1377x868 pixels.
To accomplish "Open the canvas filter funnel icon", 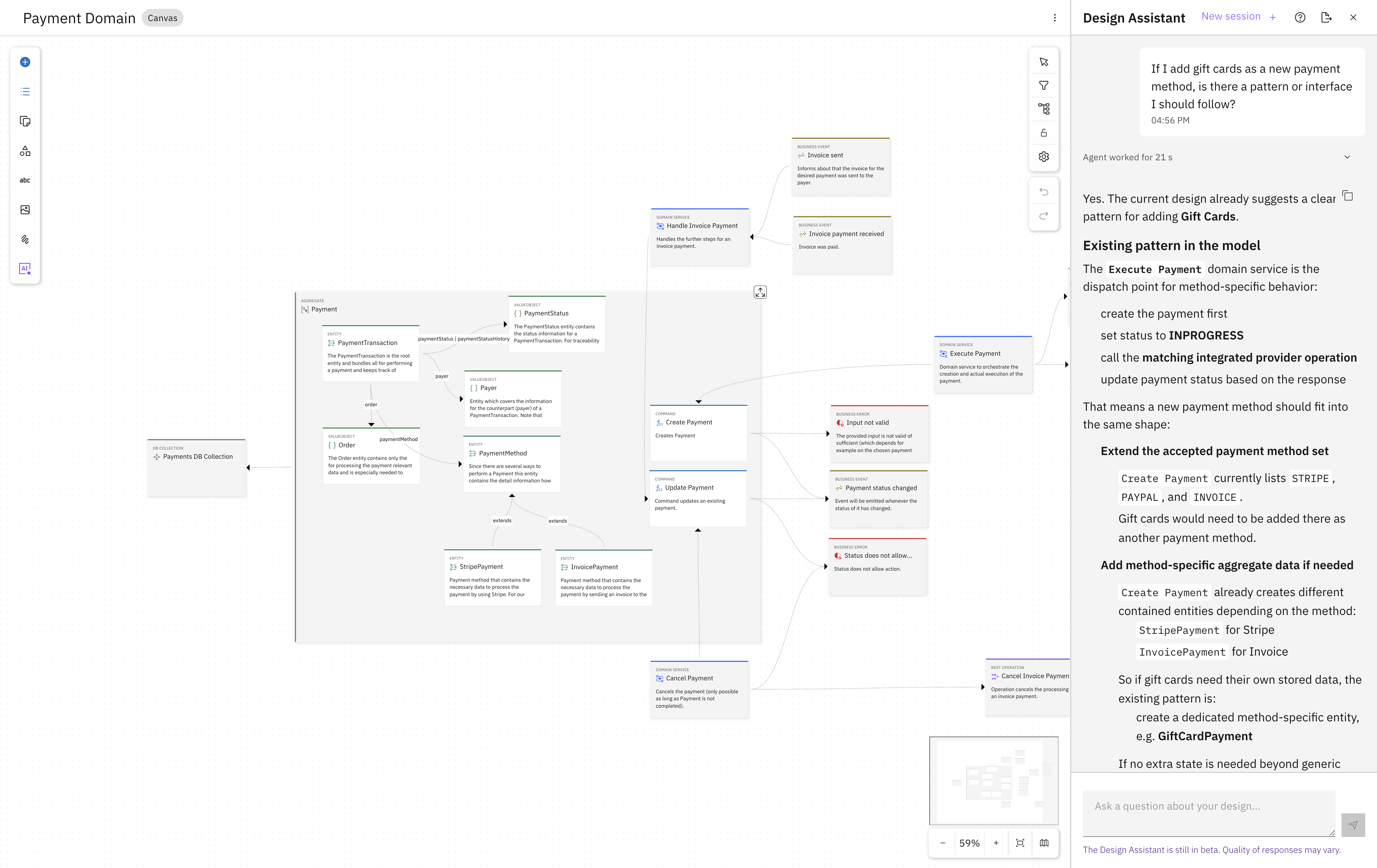I will [x=1043, y=85].
